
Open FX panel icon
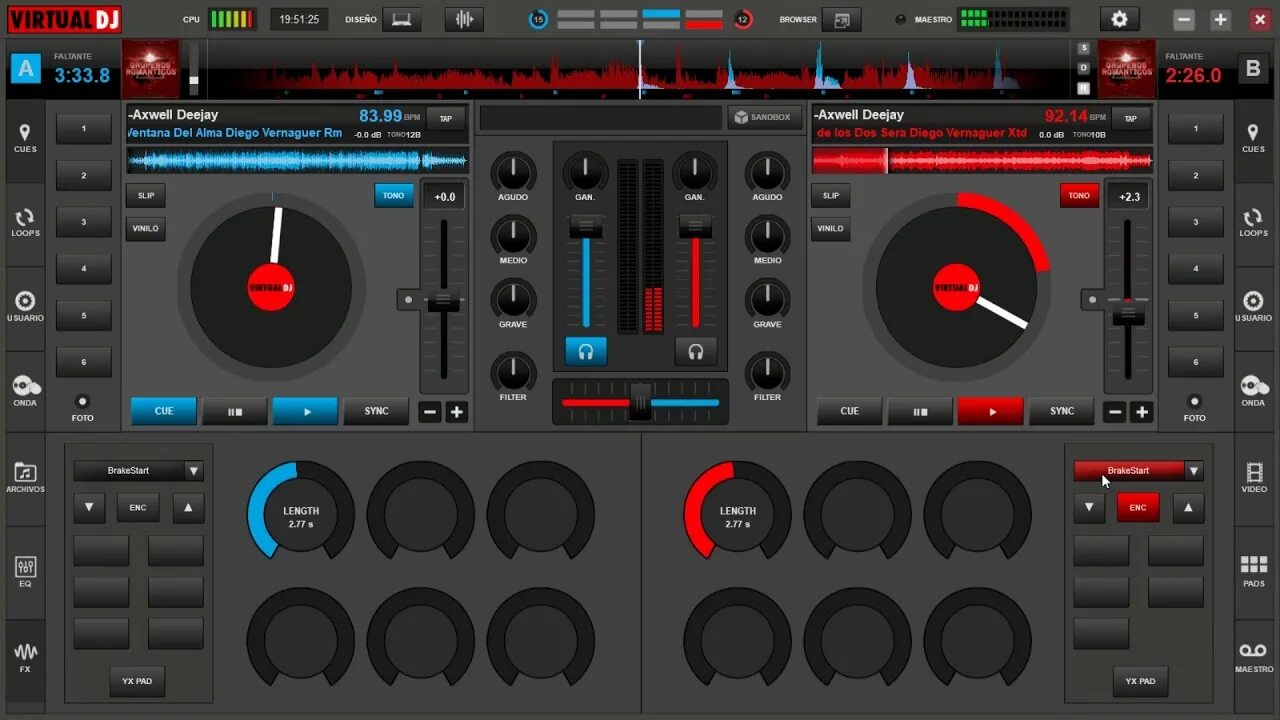point(25,656)
